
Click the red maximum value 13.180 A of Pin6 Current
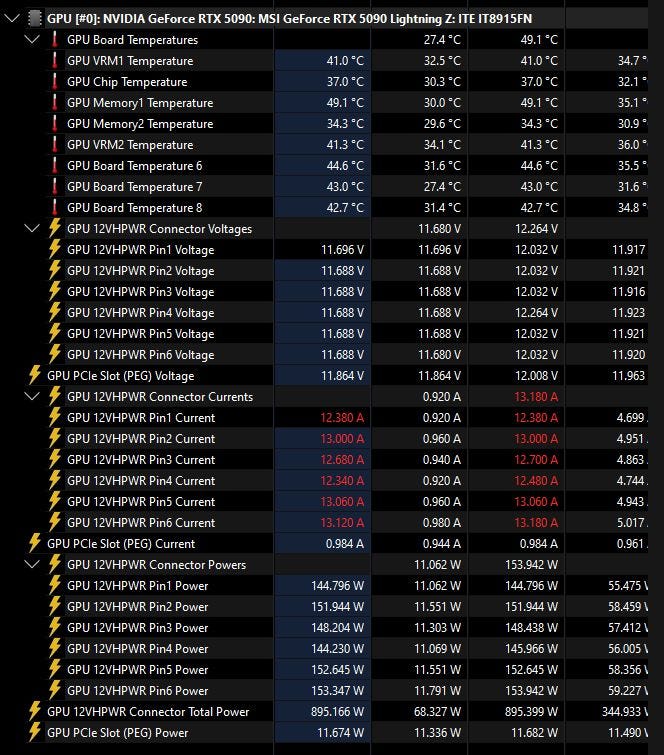pyautogui.click(x=536, y=522)
